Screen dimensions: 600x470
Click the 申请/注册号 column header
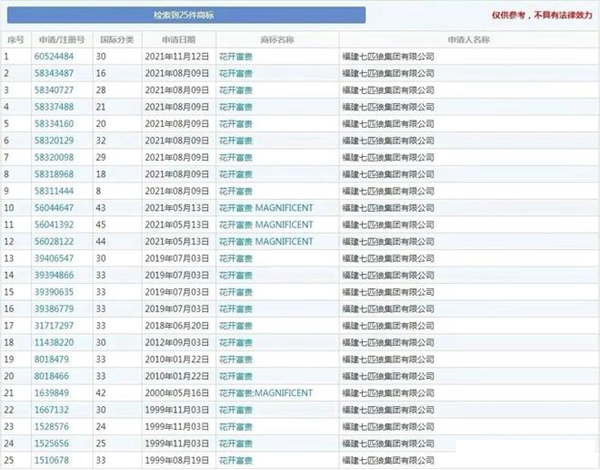[62, 40]
